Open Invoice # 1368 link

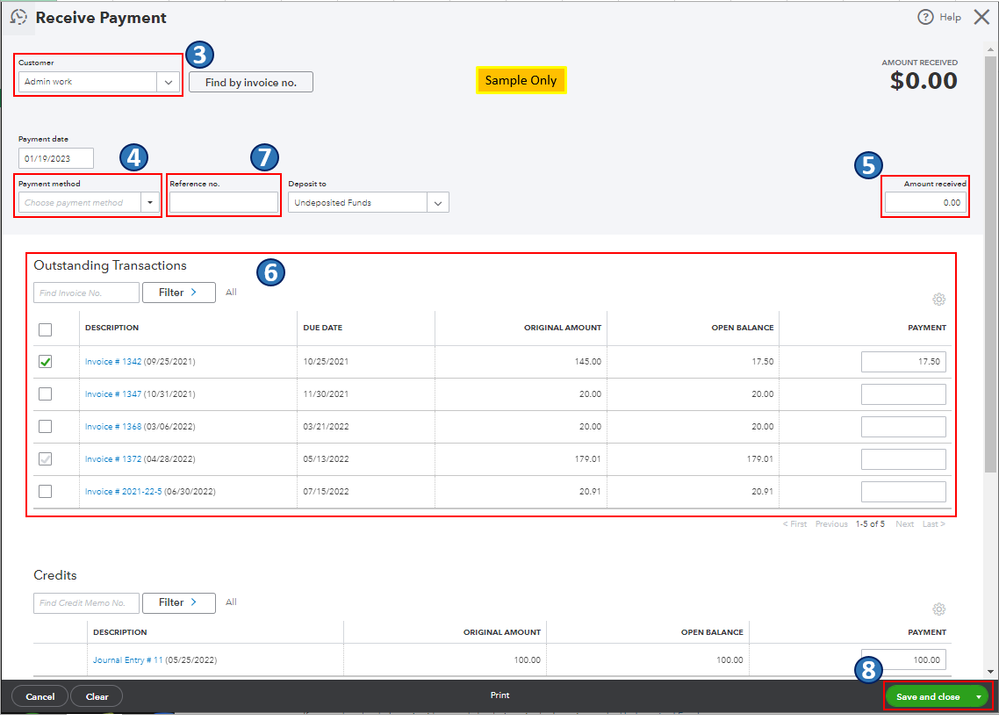tap(113, 426)
